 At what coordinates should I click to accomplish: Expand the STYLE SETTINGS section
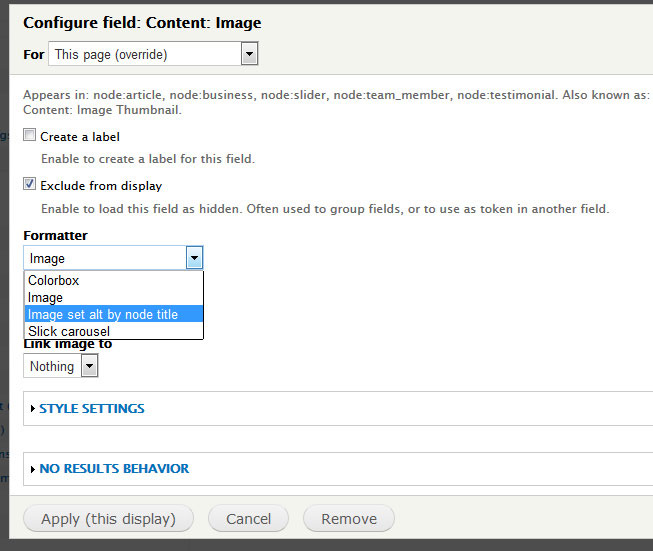coord(91,408)
